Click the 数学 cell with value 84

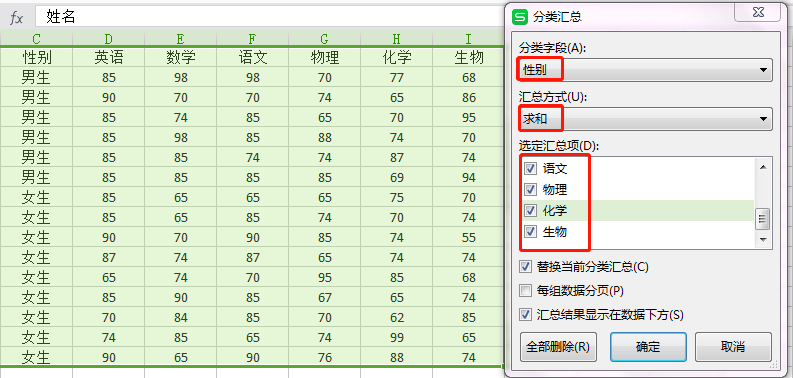[181, 317]
